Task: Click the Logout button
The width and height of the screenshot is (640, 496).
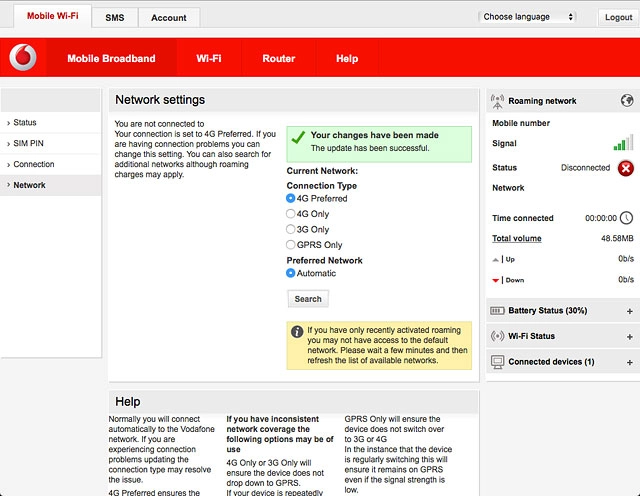Action: coord(617,18)
